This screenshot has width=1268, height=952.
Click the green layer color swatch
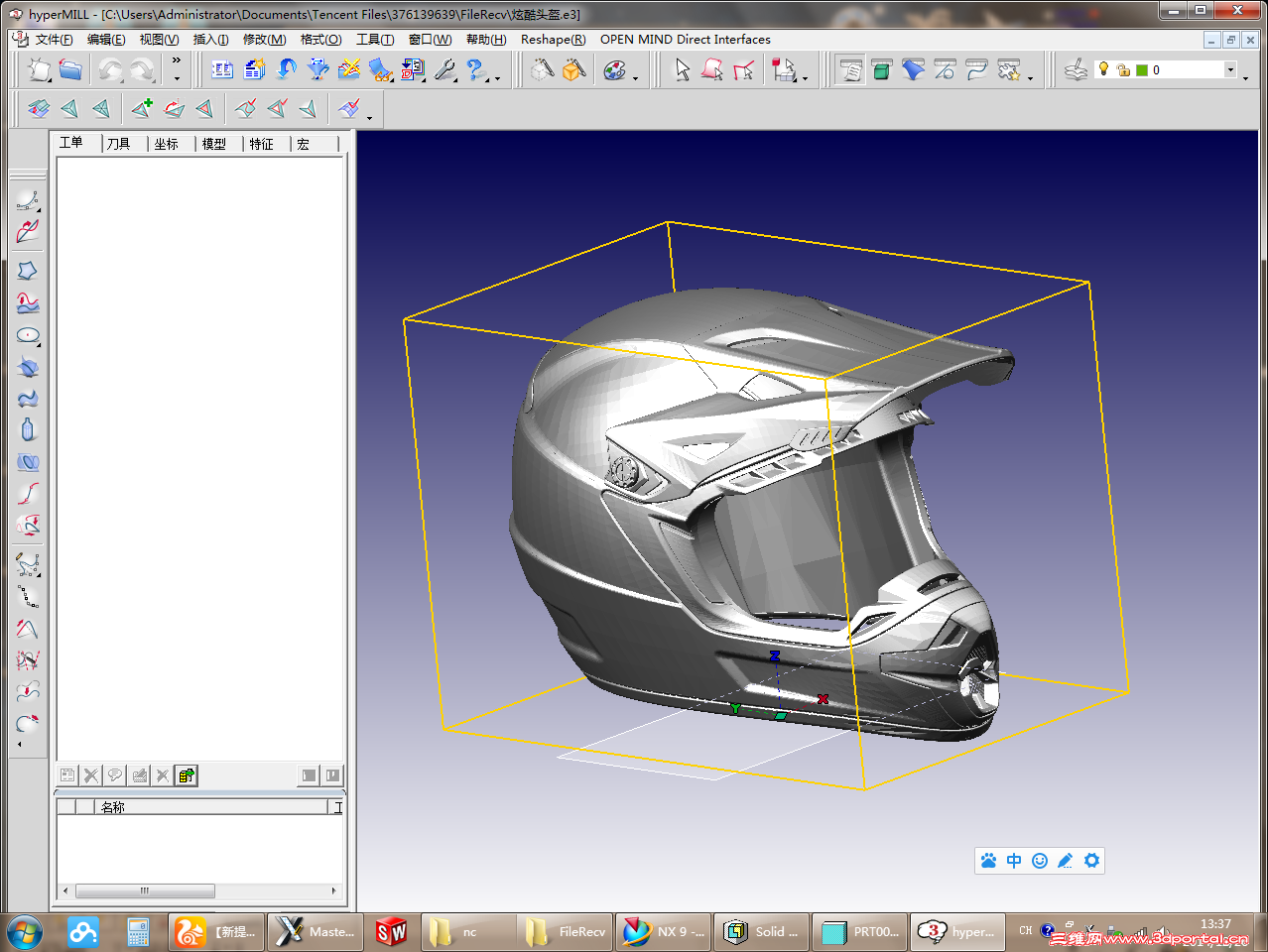click(1142, 69)
